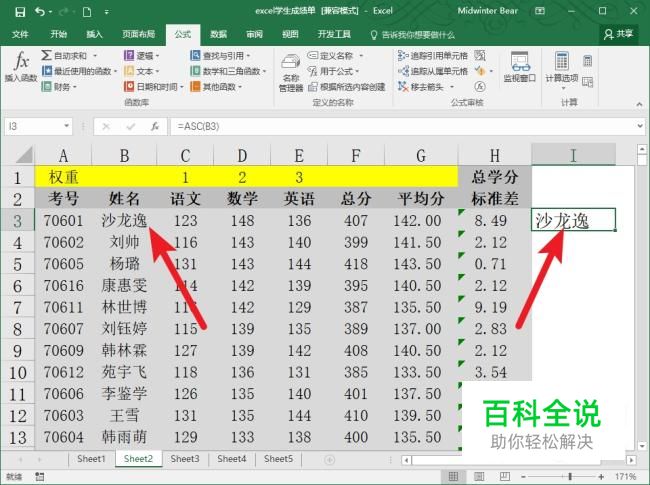
Task: Undo the last action
Action: point(40,12)
